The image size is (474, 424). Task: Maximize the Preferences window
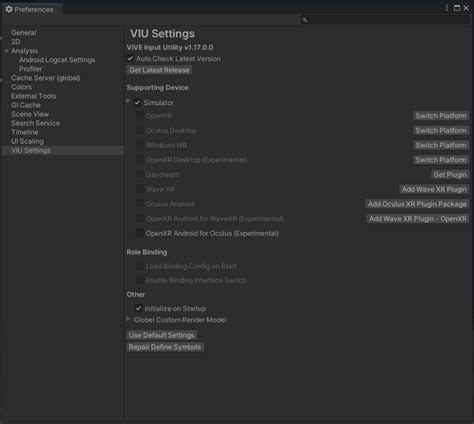(457, 8)
